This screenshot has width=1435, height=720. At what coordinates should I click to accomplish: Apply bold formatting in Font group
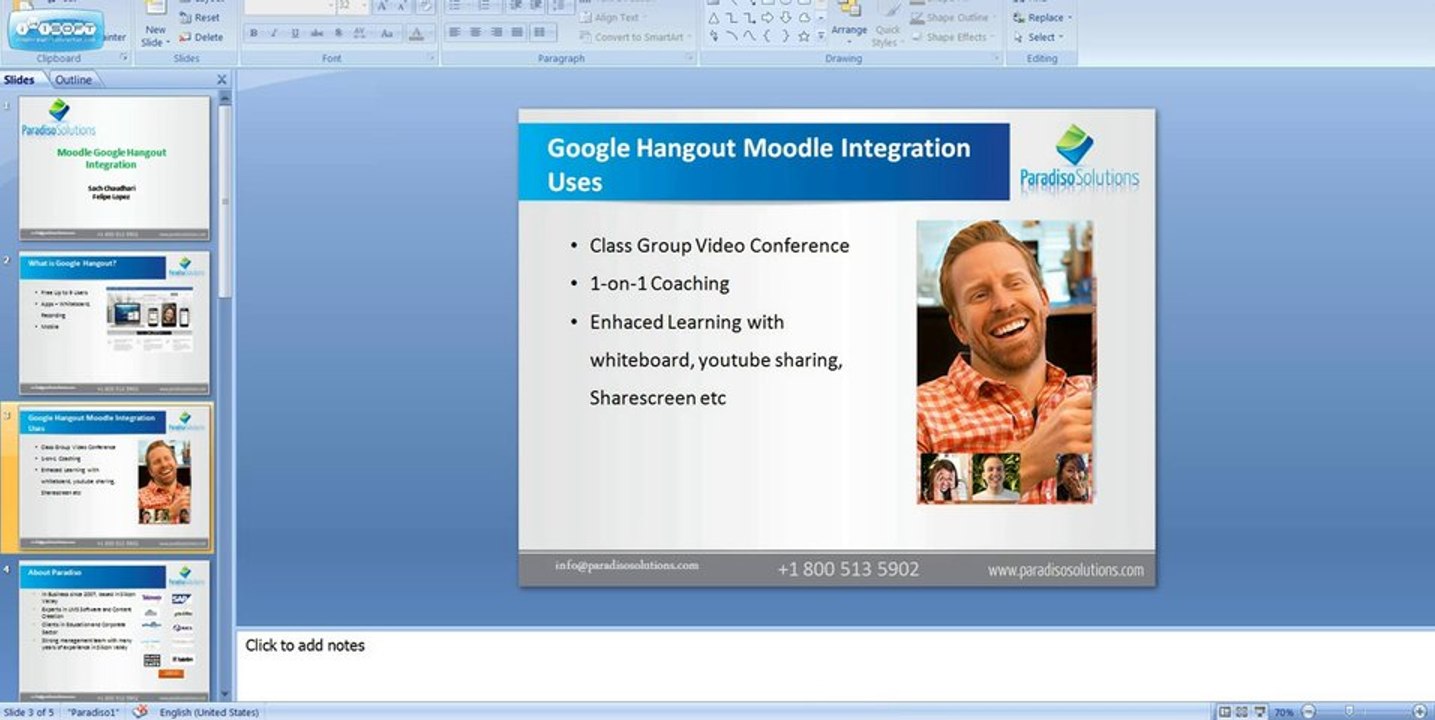[254, 33]
